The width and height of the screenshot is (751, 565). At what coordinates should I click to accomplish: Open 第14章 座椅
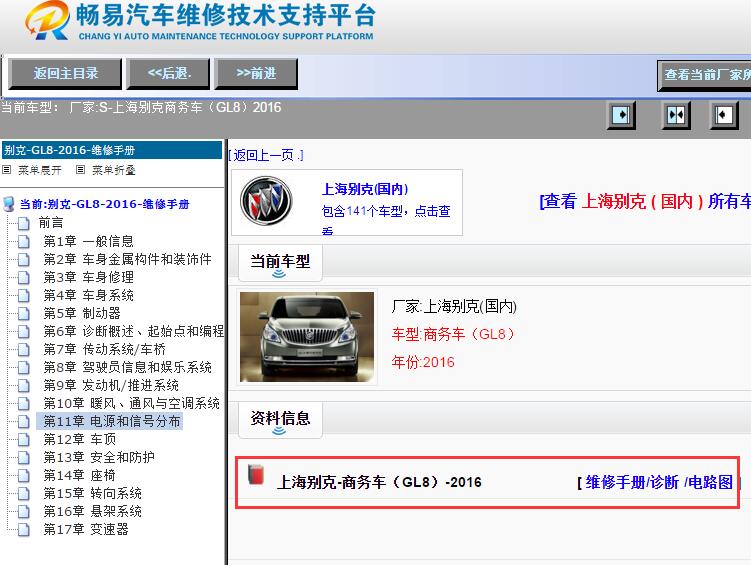point(80,475)
